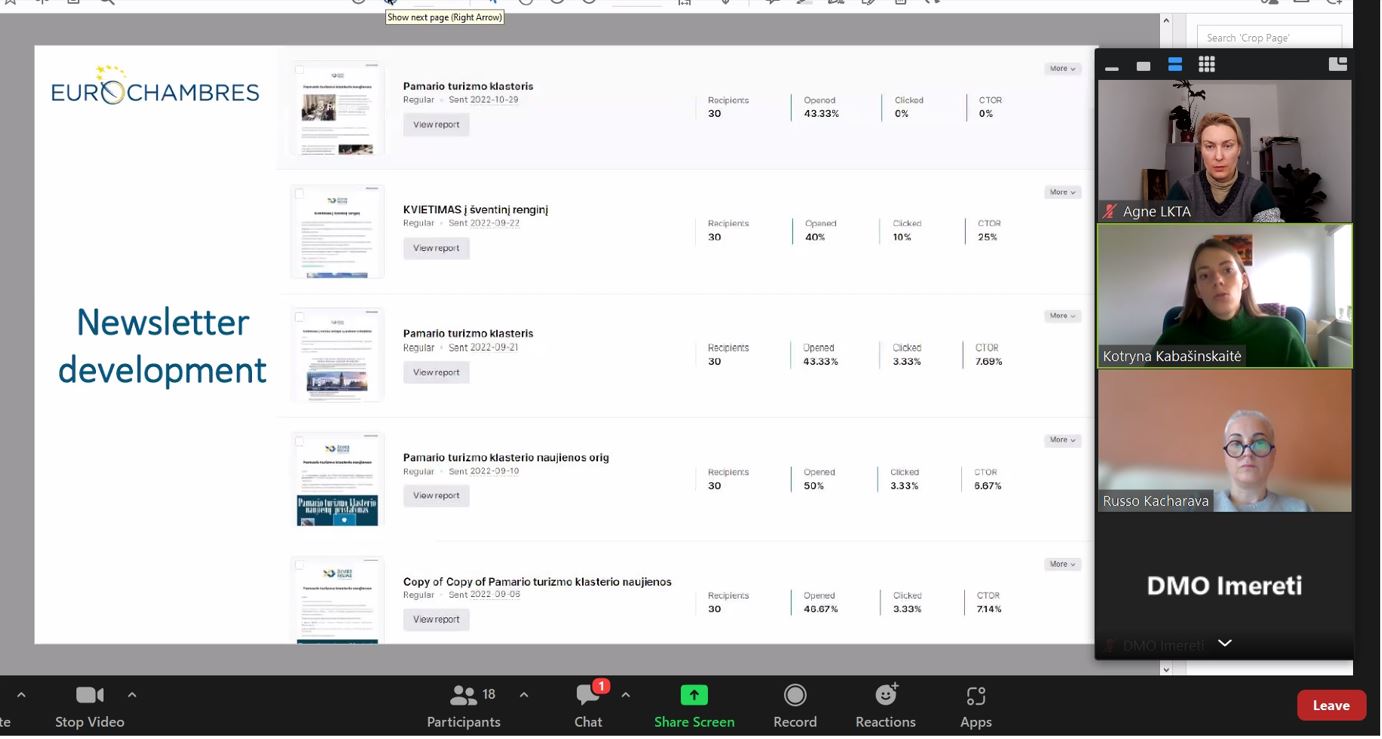Viewport: 1382px width, 739px height.
Task: Click the Opened value 40%
Action: (815, 237)
